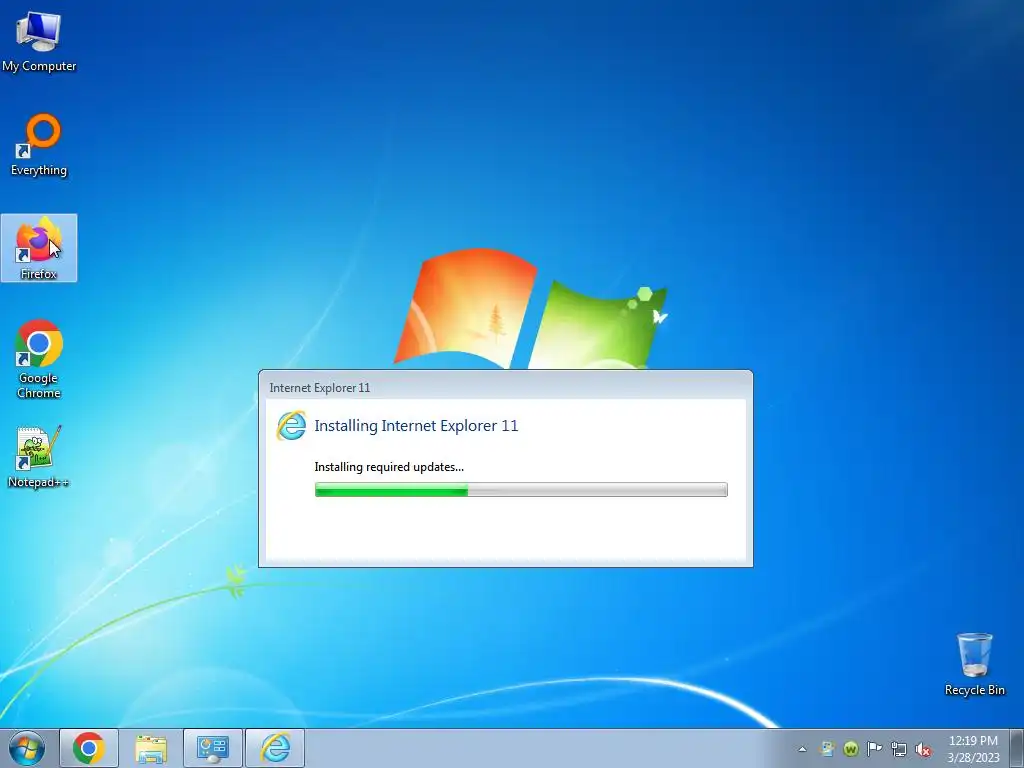The image size is (1024, 768).
Task: Click the green W tray icon
Action: [850, 749]
